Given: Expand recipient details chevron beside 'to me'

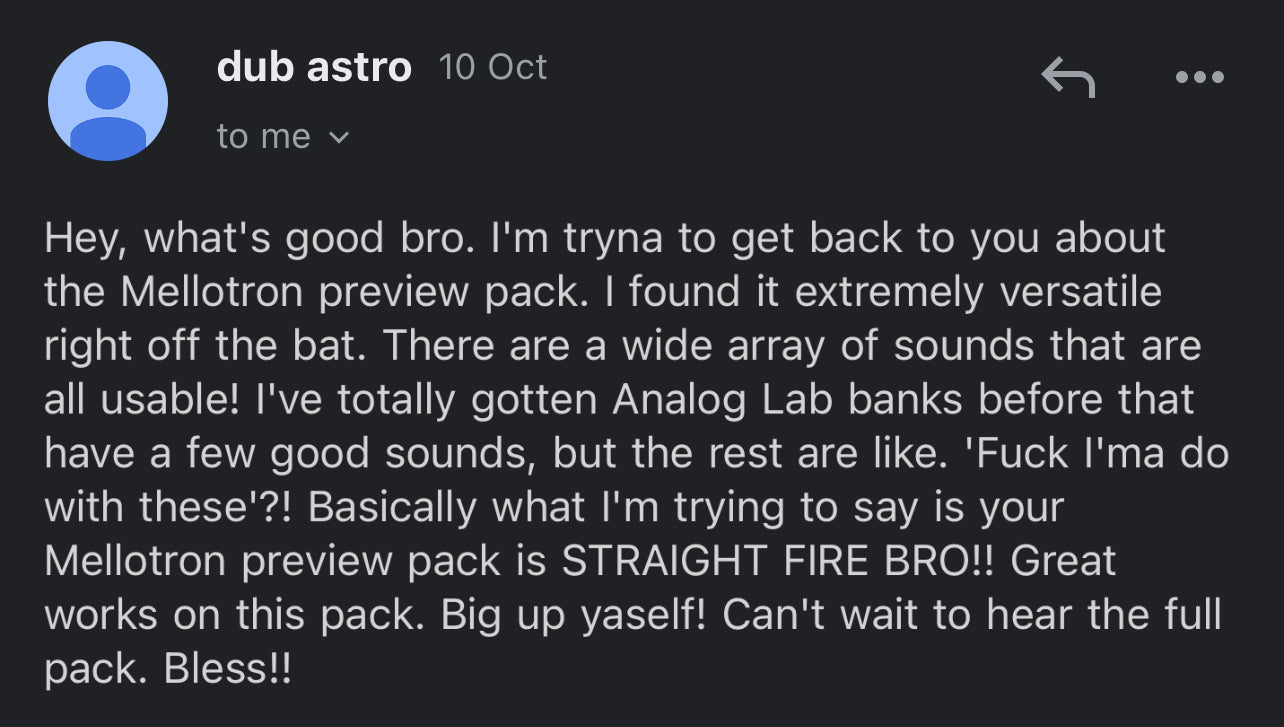Looking at the screenshot, I should click(x=339, y=137).
